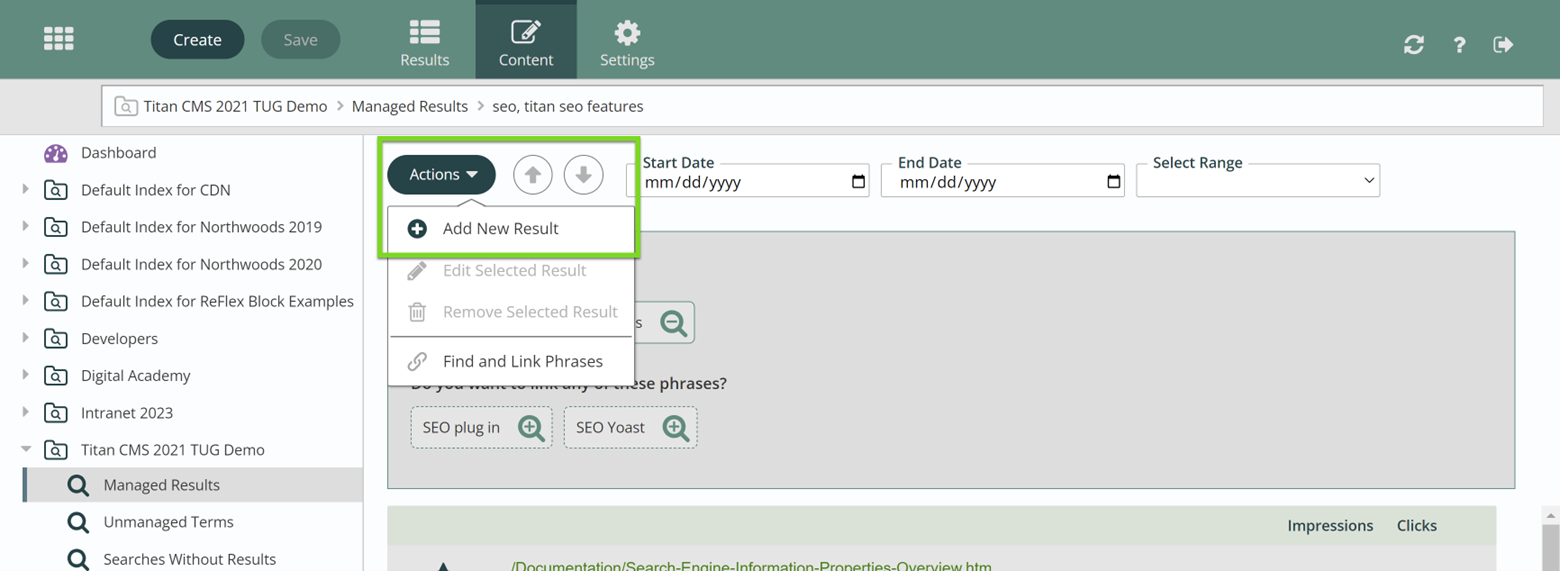Click folder icon beside Titan CMS 2021 TUG Demo
The height and width of the screenshot is (571, 1560).
pos(56,450)
